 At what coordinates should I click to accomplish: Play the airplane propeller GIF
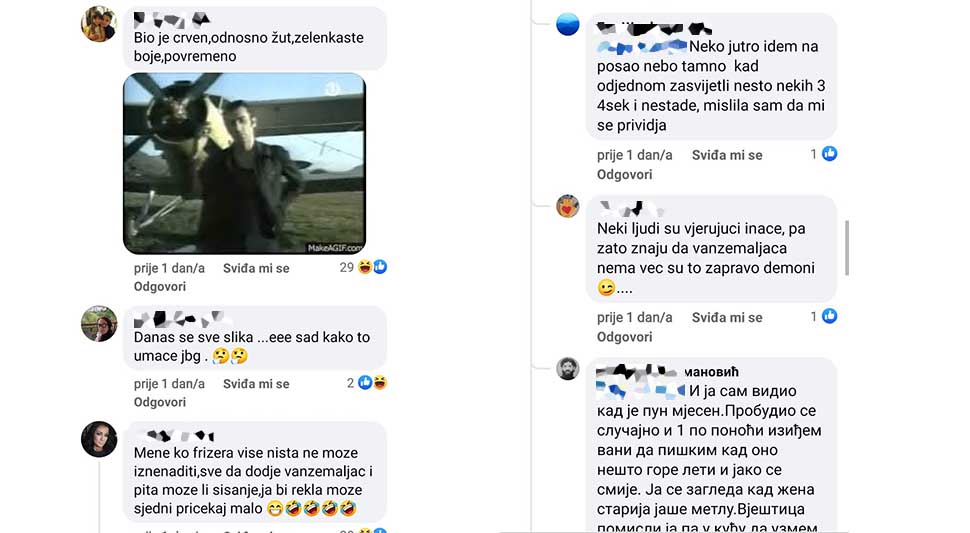(x=244, y=163)
